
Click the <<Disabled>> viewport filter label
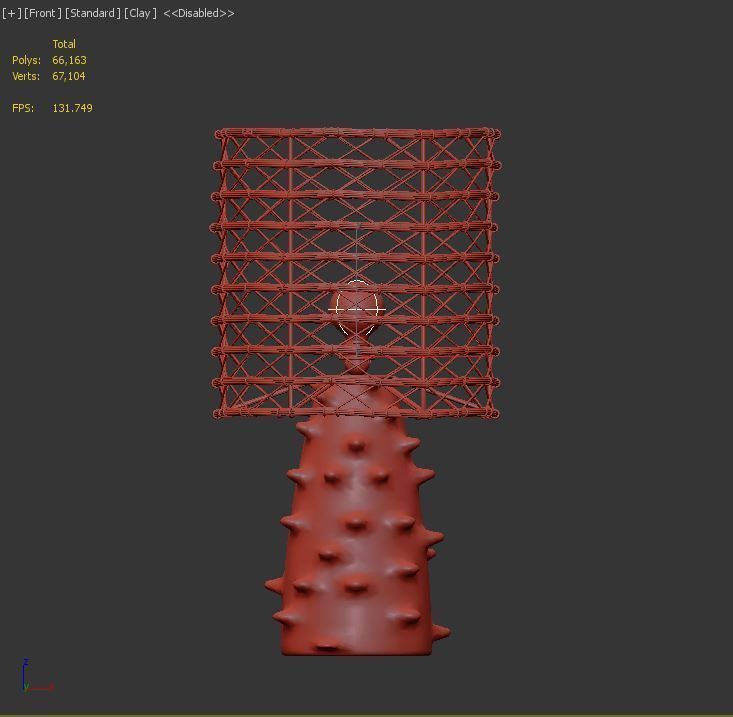(199, 13)
